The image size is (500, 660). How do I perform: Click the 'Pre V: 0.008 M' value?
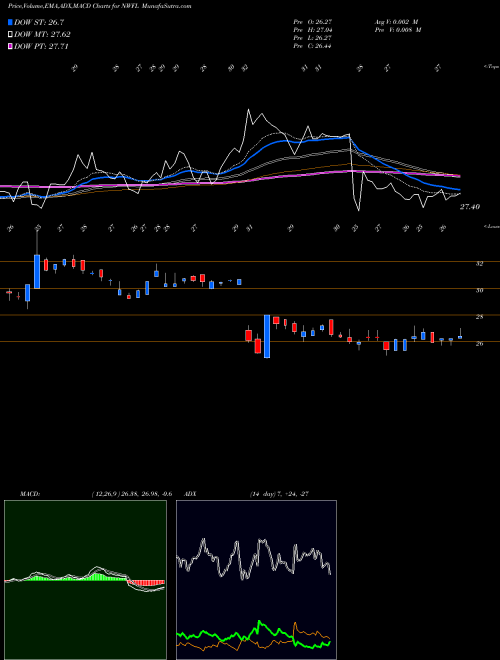coord(397,30)
